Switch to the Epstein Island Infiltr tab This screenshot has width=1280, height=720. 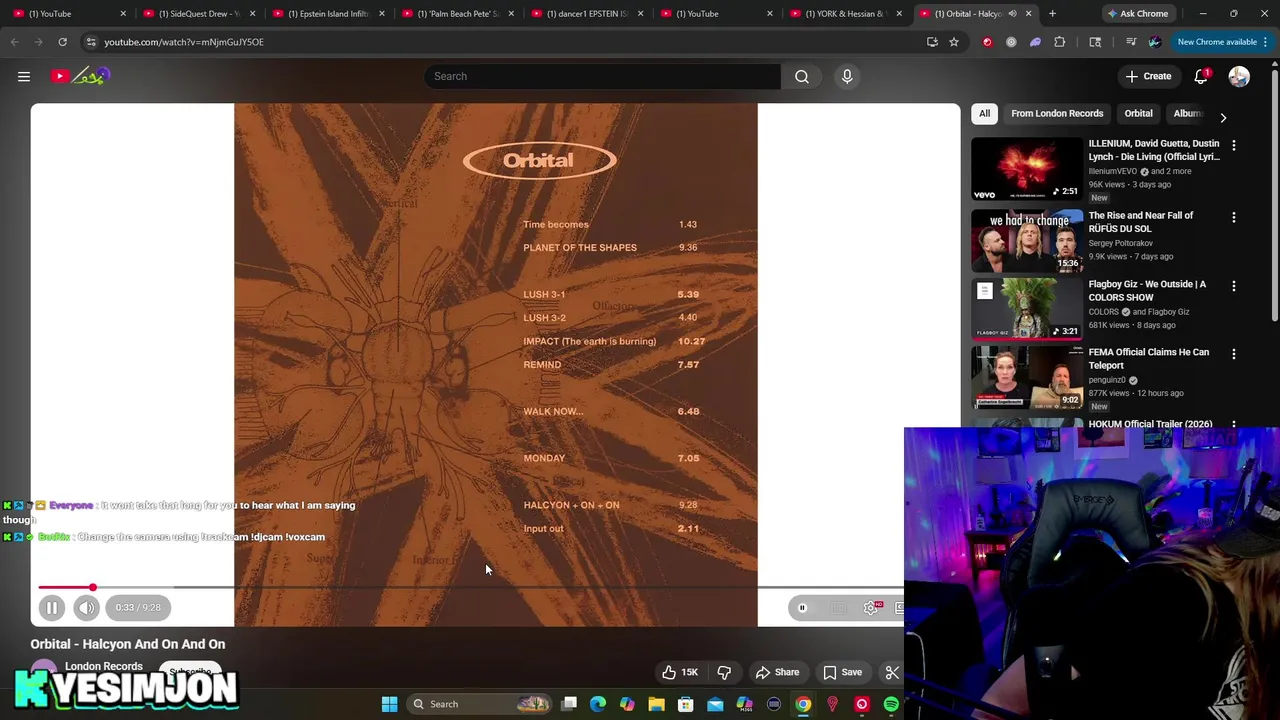(327, 13)
